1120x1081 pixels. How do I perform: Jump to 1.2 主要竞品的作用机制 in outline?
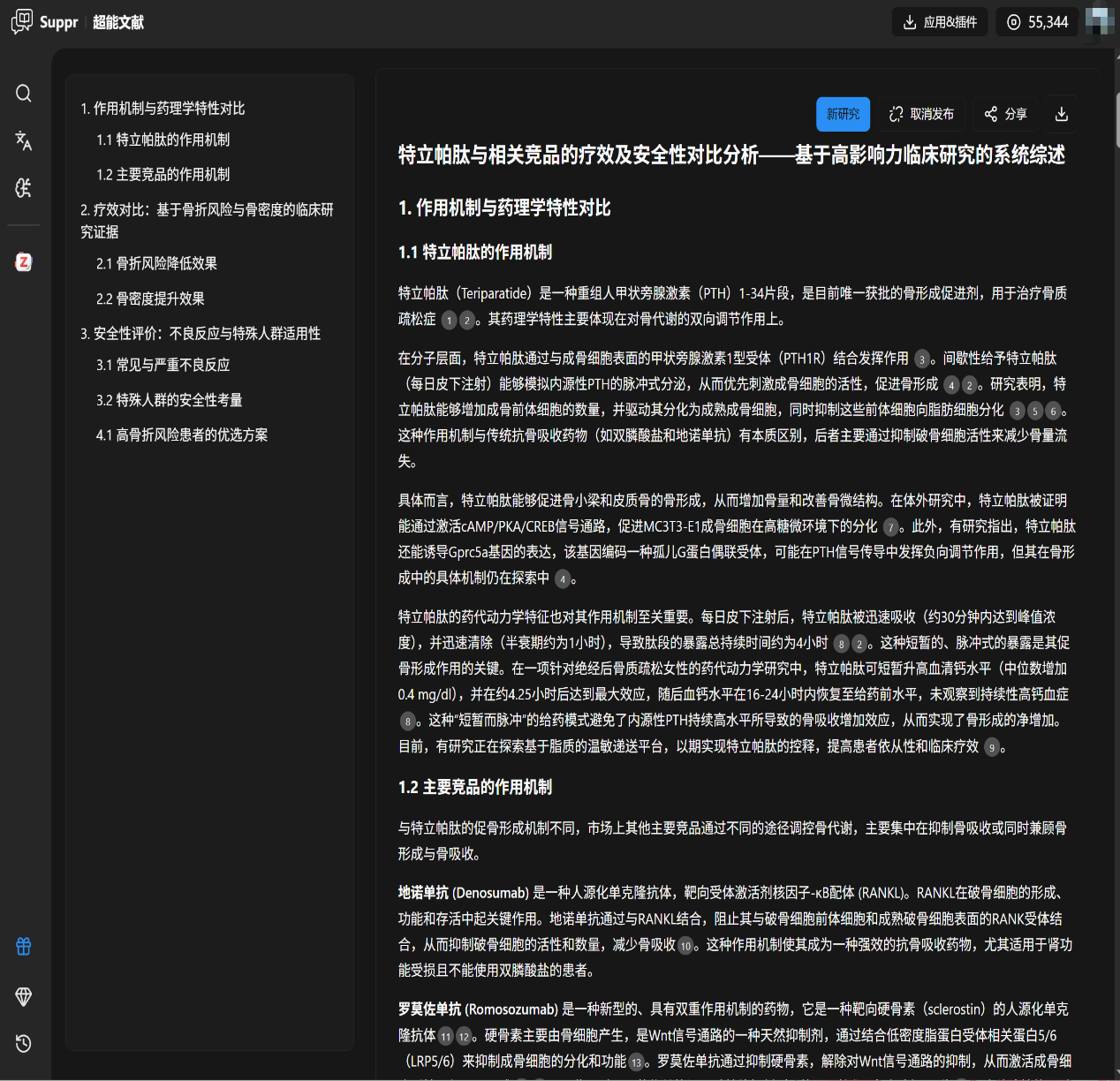pos(163,175)
